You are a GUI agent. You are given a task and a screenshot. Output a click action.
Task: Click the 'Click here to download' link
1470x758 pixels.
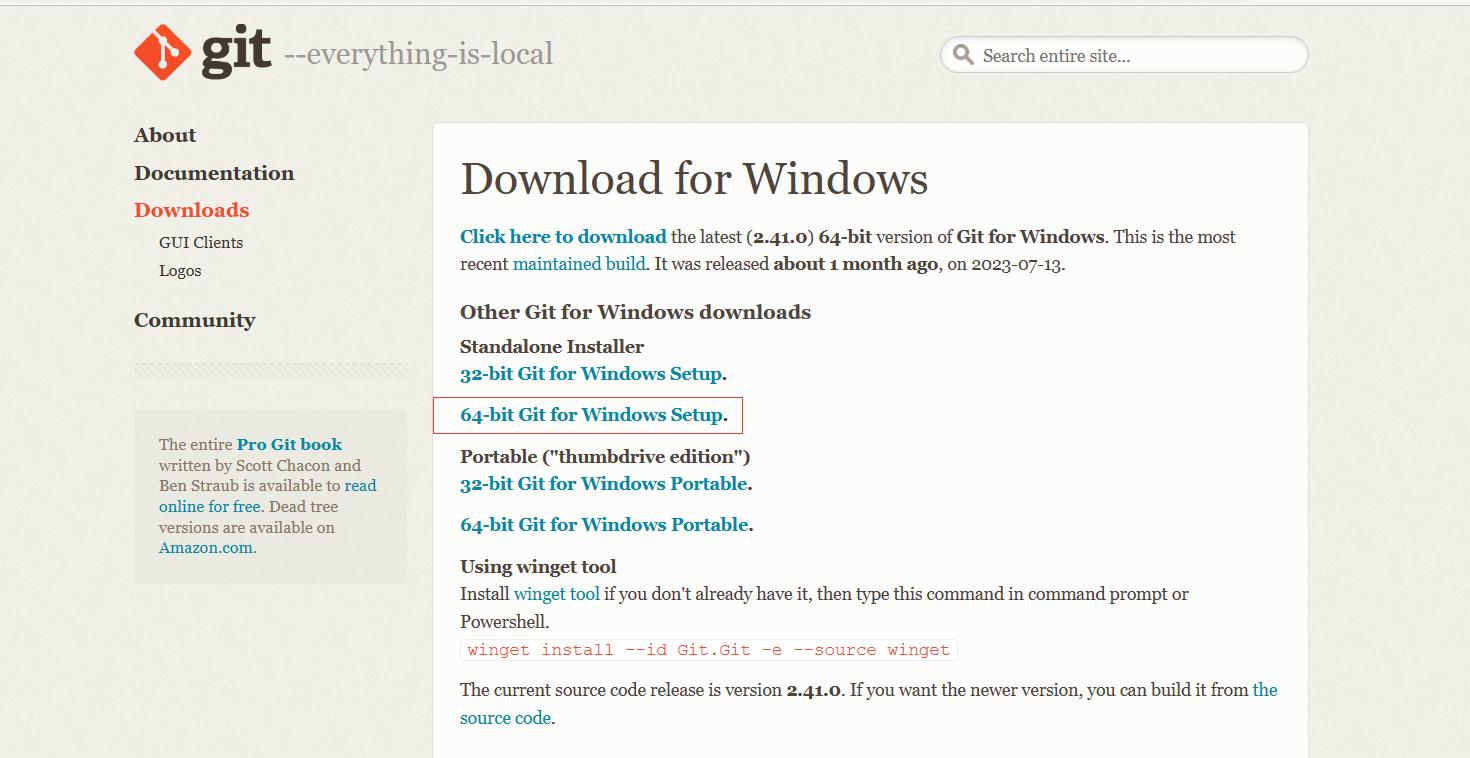coord(563,237)
